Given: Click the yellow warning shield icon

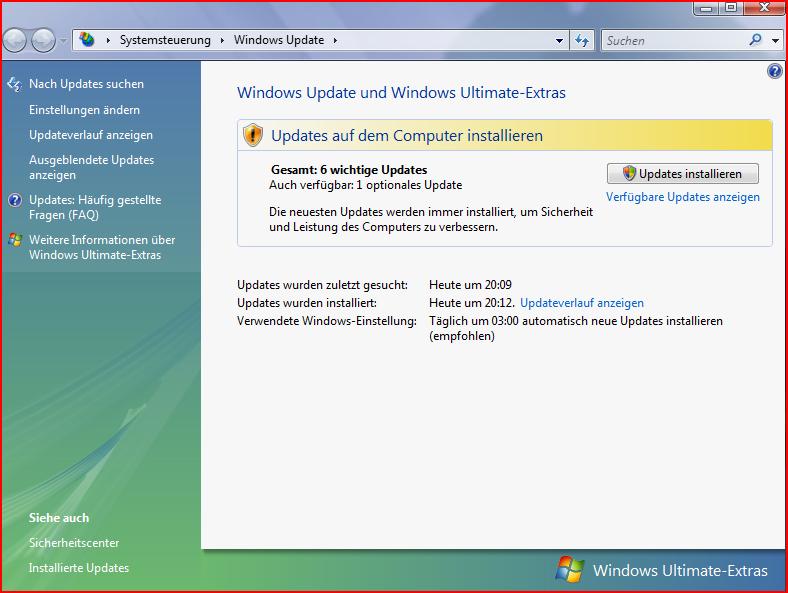Looking at the screenshot, I should (x=253, y=135).
